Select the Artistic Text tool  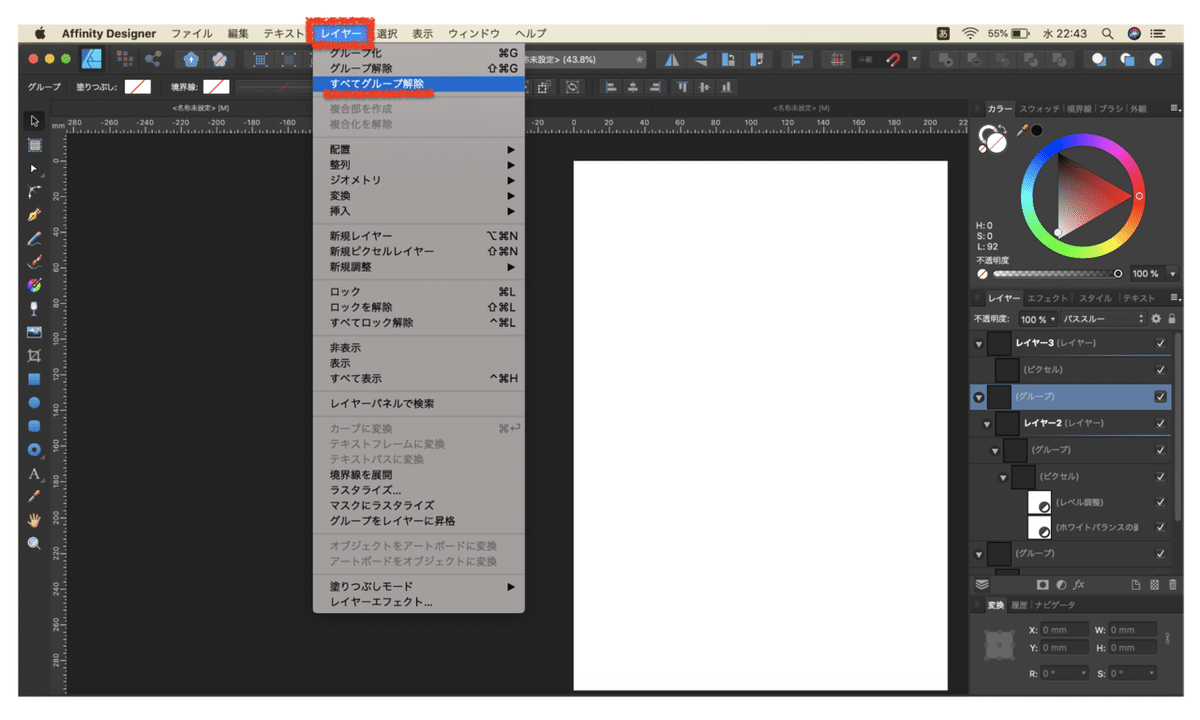click(x=34, y=473)
